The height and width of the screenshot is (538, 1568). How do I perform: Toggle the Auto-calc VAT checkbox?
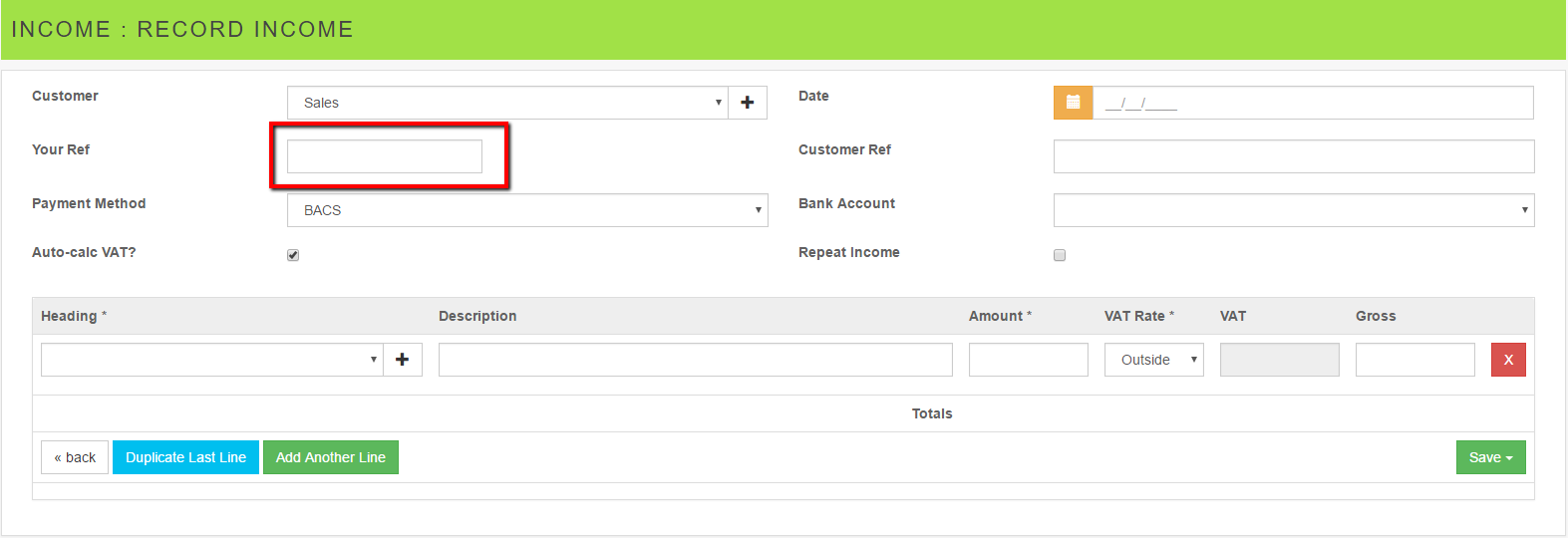pyautogui.click(x=293, y=255)
